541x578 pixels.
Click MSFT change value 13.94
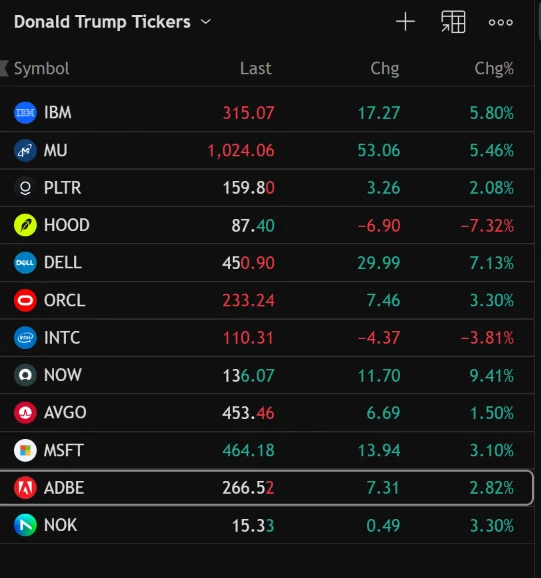(379, 451)
